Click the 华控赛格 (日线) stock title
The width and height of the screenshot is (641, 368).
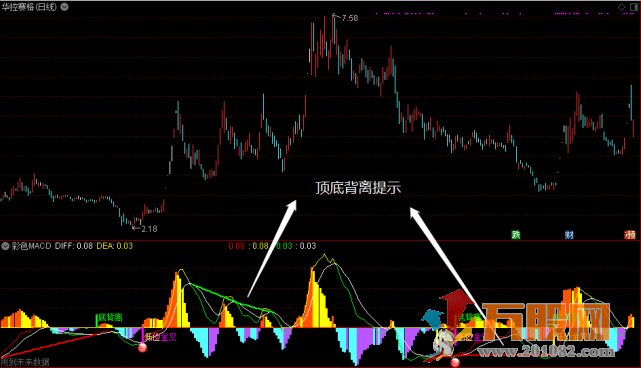click(29, 7)
